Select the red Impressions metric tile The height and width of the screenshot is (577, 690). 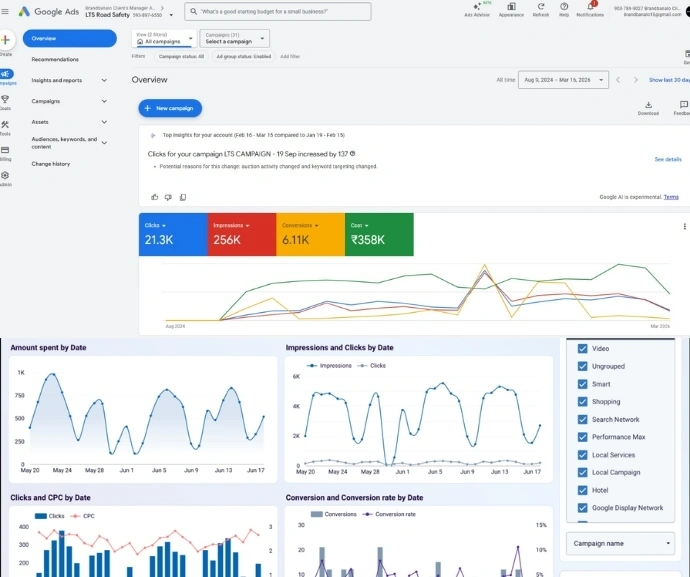click(x=241, y=234)
